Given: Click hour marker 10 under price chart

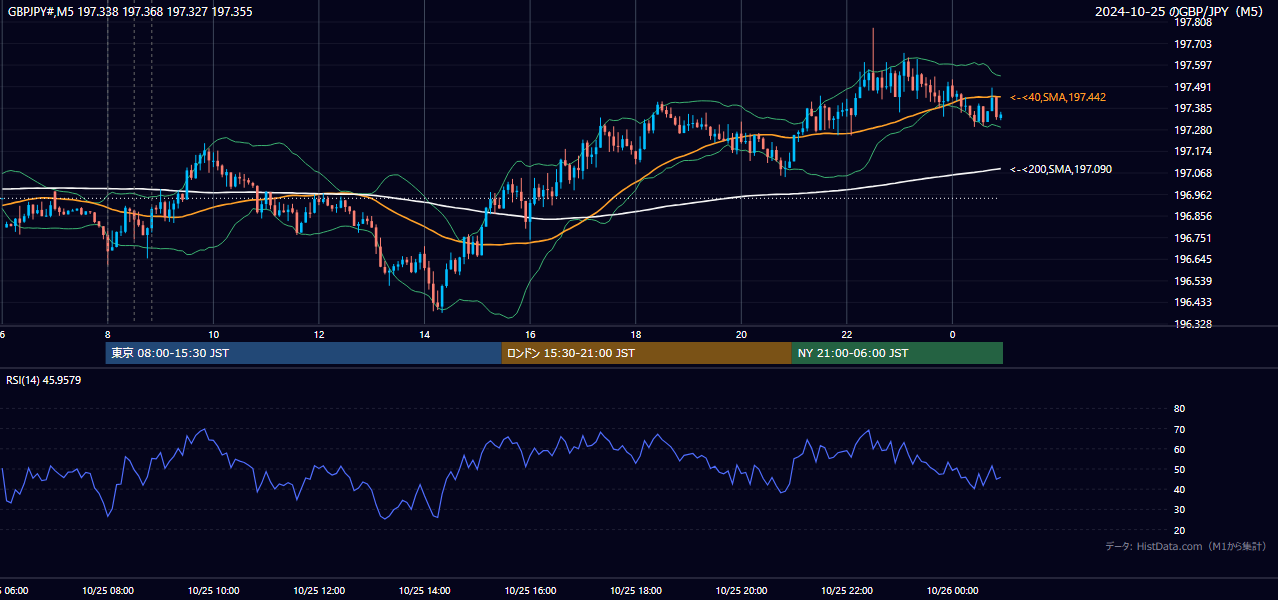Looking at the screenshot, I should pyautogui.click(x=213, y=334).
